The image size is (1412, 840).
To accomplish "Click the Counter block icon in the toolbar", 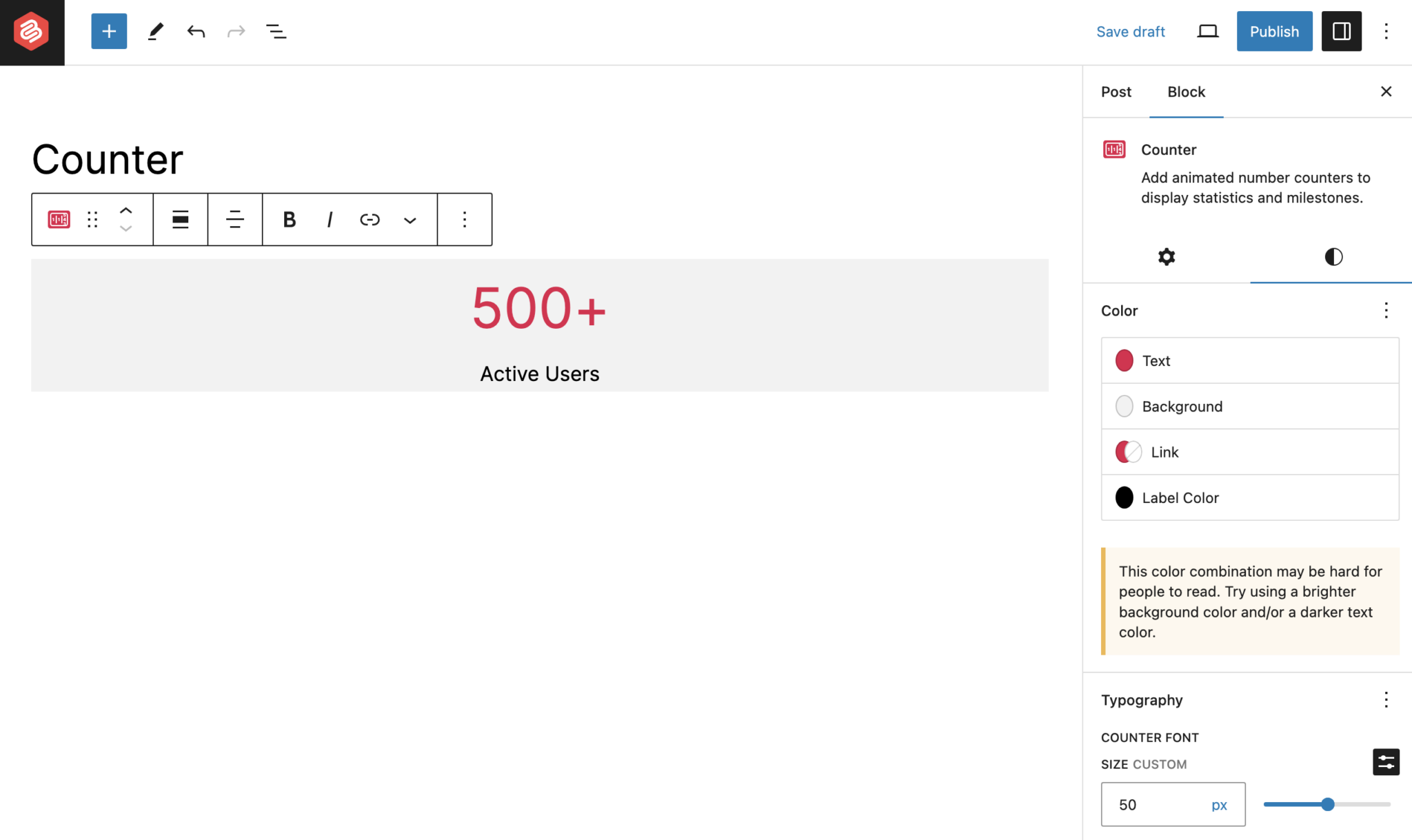I will click(58, 219).
